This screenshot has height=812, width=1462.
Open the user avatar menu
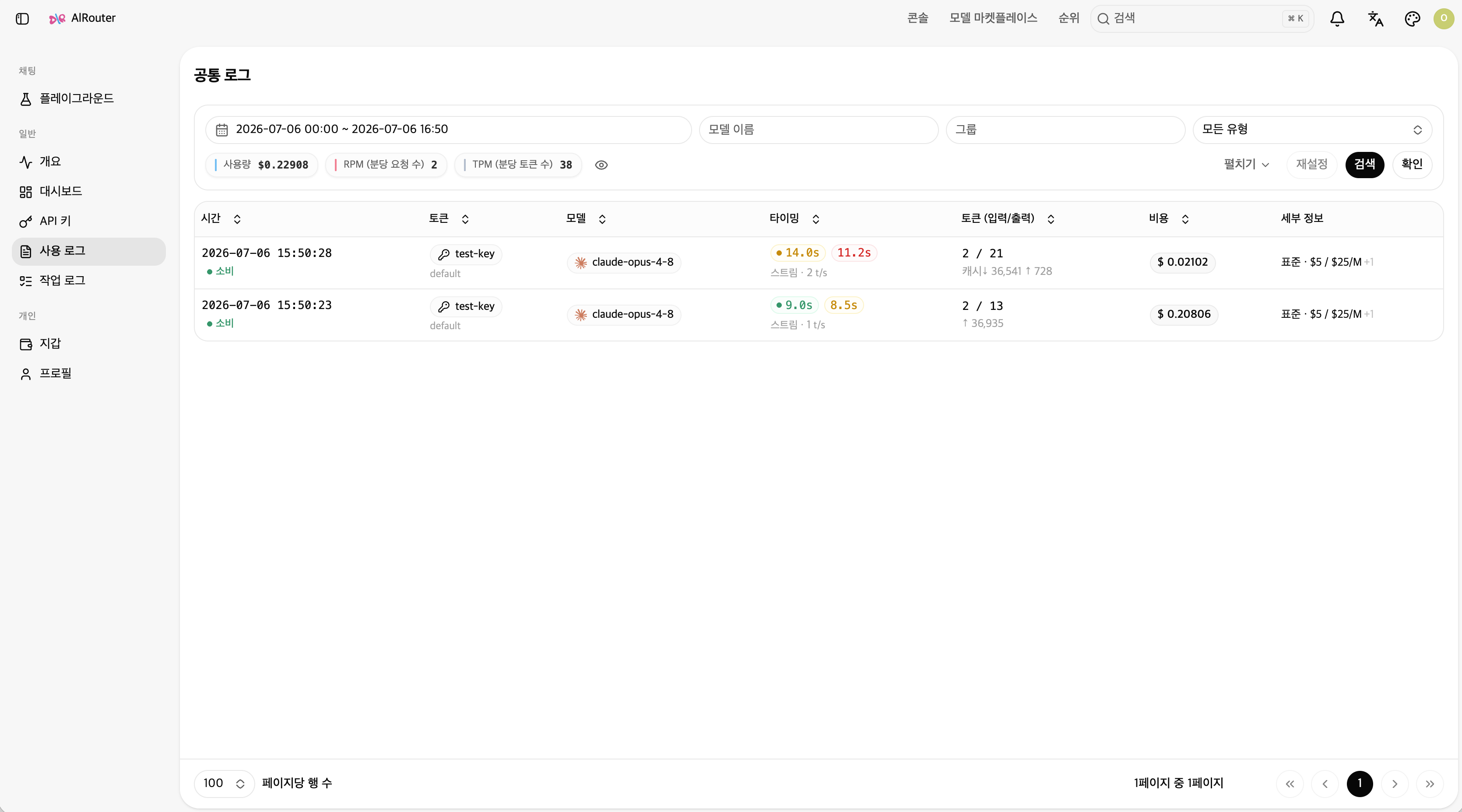click(x=1443, y=19)
